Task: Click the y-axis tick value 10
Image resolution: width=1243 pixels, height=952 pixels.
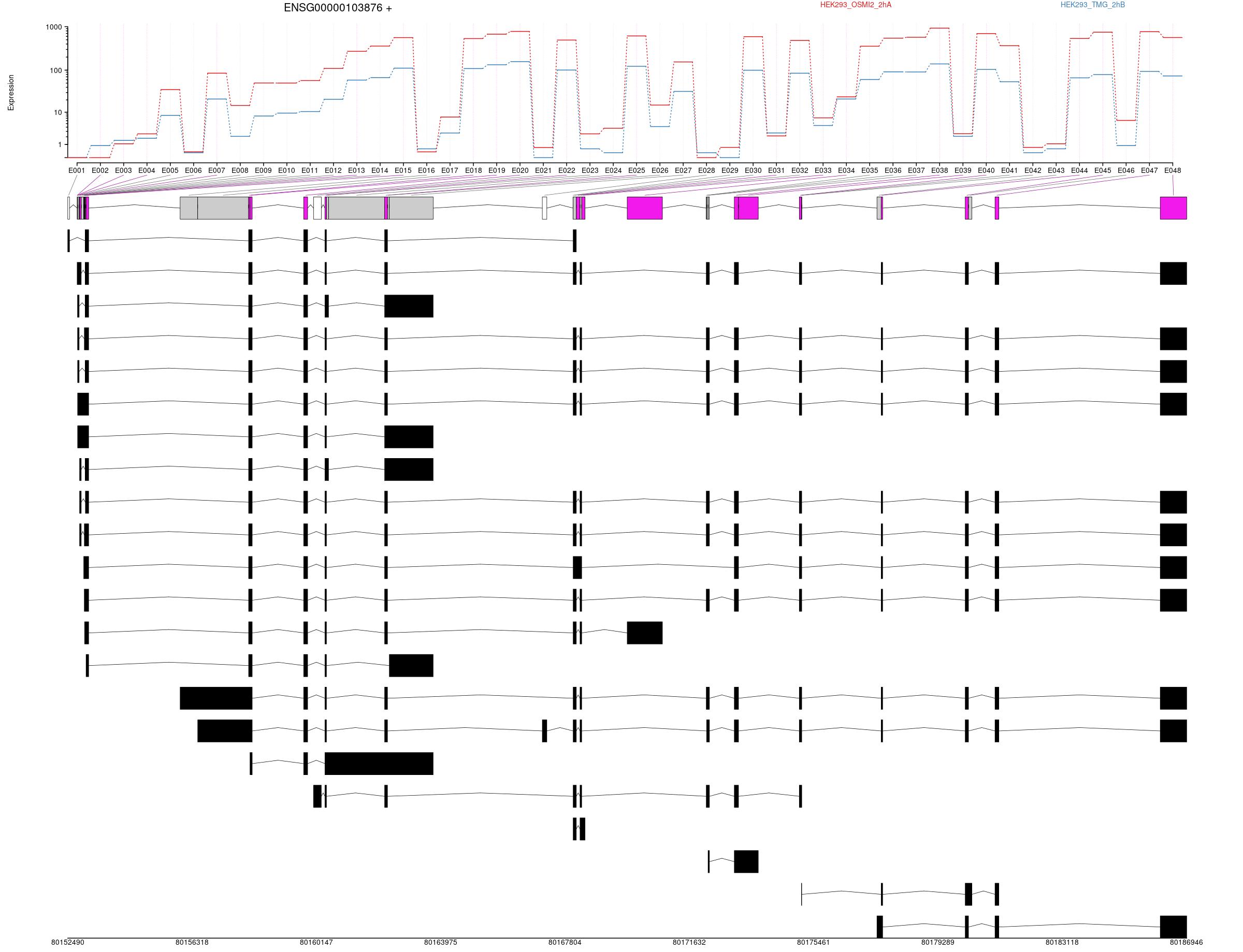Action: pos(58,113)
